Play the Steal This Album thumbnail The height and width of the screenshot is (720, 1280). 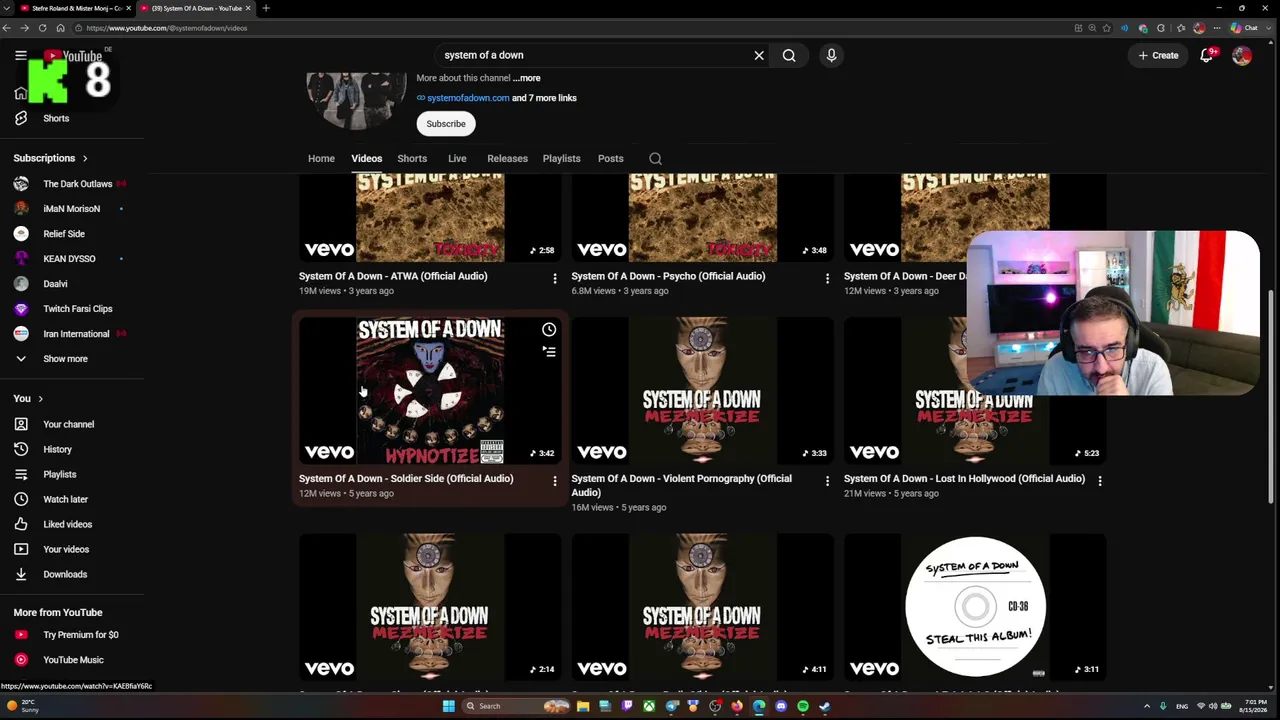(x=975, y=607)
